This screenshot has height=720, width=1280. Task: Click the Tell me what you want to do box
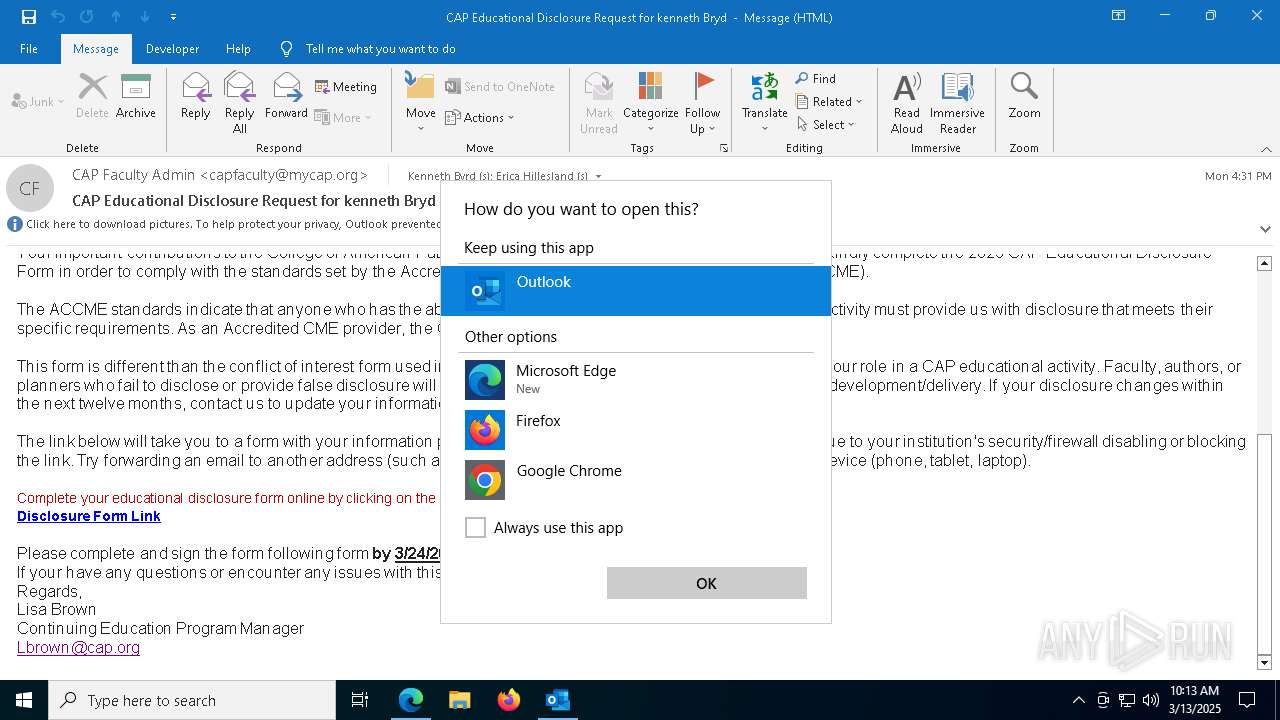[x=380, y=48]
